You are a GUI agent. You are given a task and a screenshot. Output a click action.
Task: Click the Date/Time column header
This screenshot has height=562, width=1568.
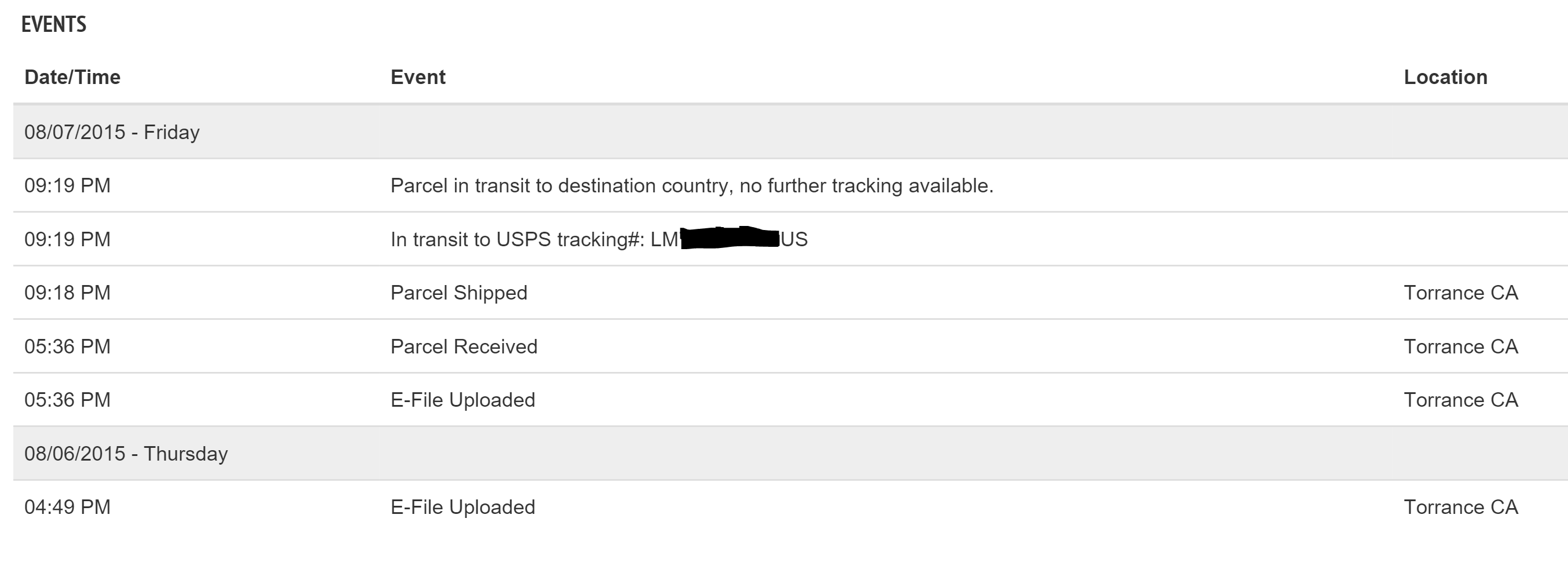pyautogui.click(x=72, y=77)
